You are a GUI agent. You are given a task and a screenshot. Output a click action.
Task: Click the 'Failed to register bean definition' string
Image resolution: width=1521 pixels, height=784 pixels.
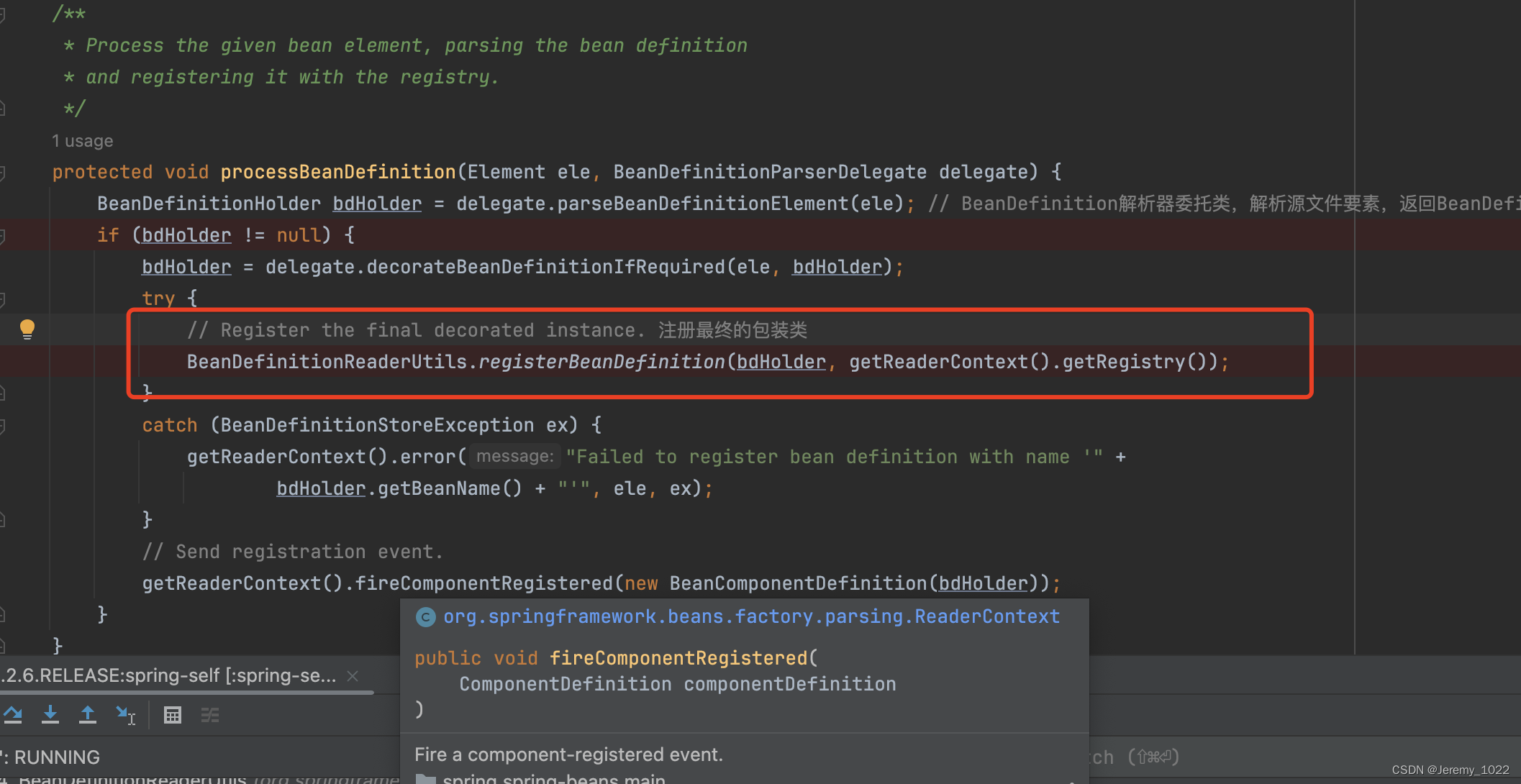click(835, 457)
